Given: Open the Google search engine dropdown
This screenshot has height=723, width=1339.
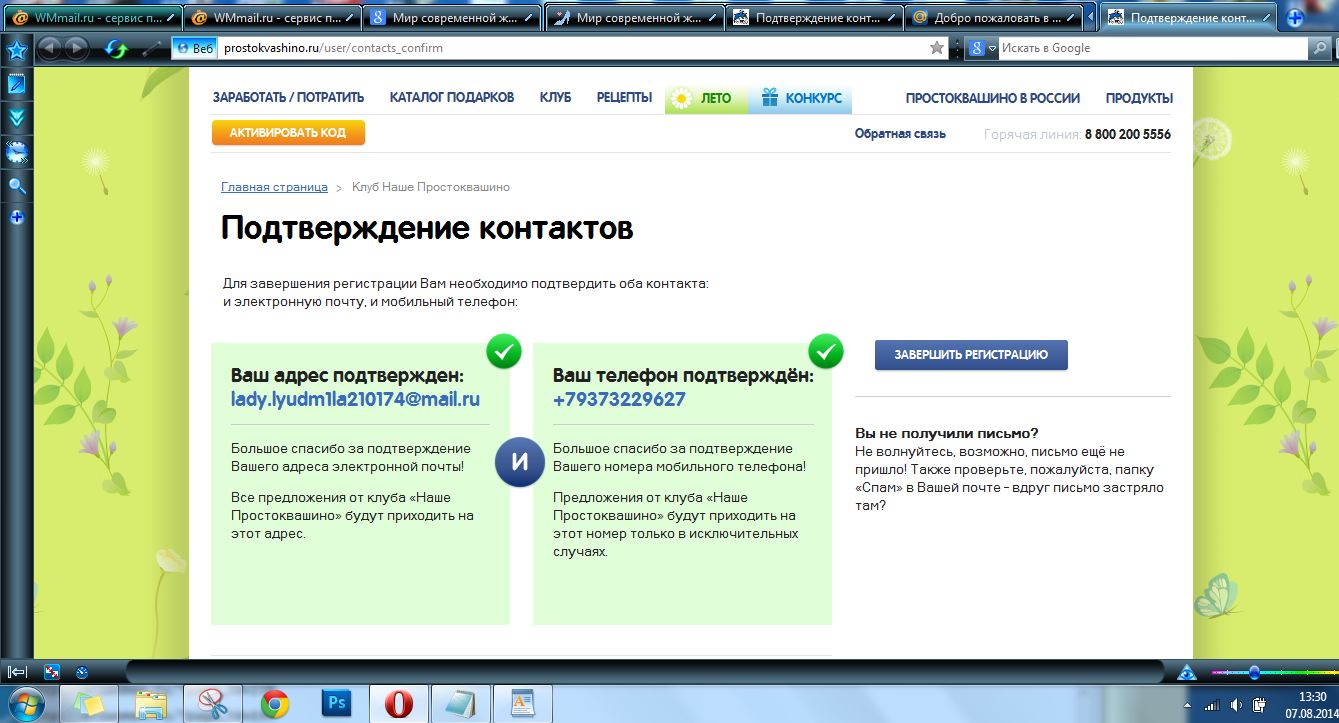Looking at the screenshot, I should tap(983, 48).
